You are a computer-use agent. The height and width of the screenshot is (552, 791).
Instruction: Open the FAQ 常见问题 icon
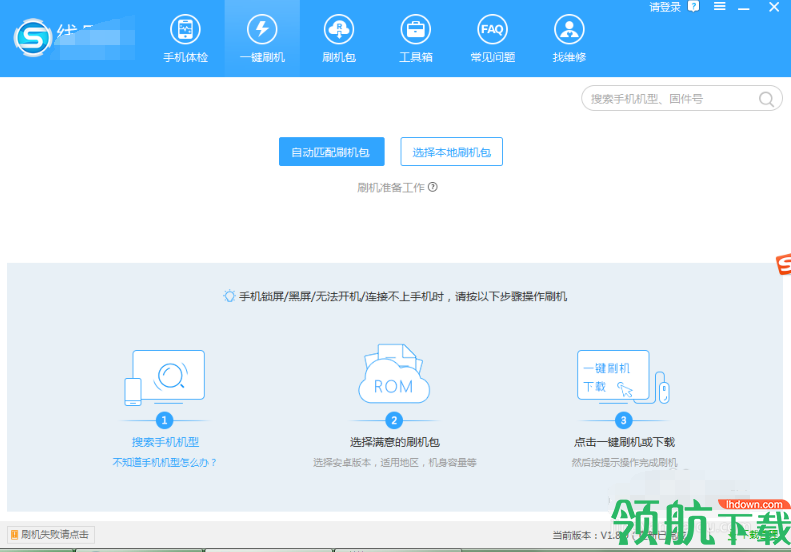click(x=492, y=29)
